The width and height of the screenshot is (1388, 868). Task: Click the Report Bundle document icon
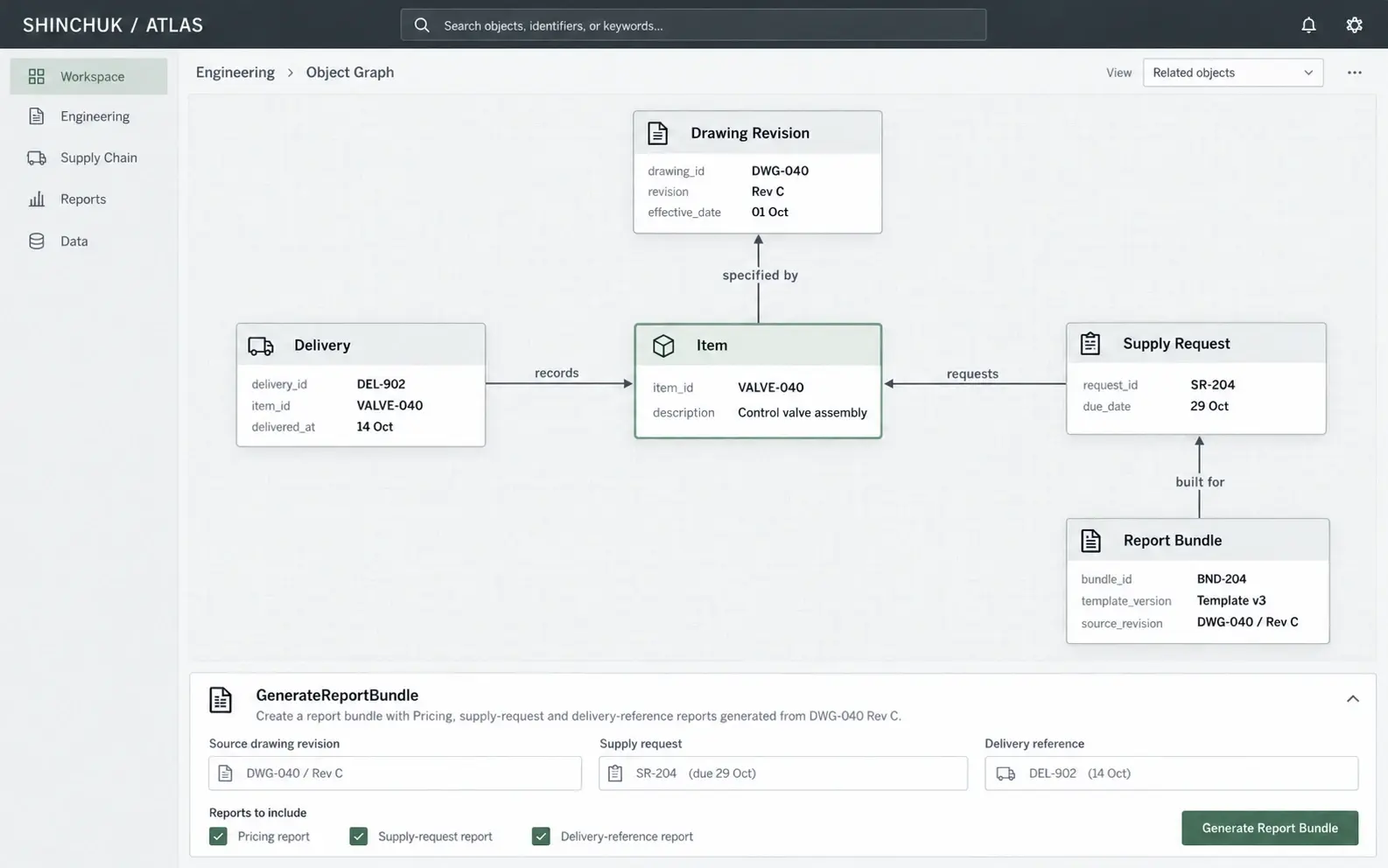point(1090,541)
